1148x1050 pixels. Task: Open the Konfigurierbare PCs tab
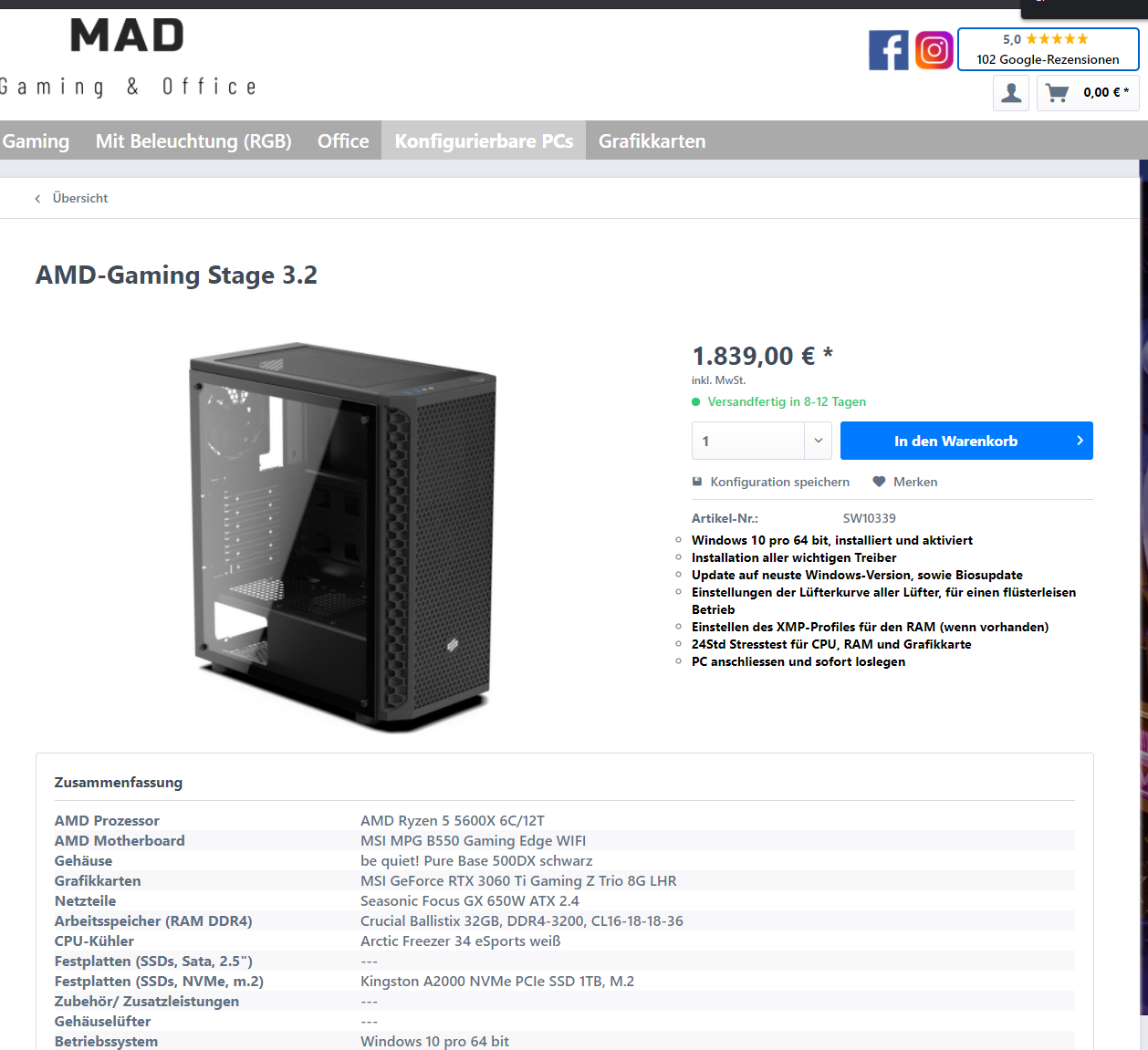point(484,140)
